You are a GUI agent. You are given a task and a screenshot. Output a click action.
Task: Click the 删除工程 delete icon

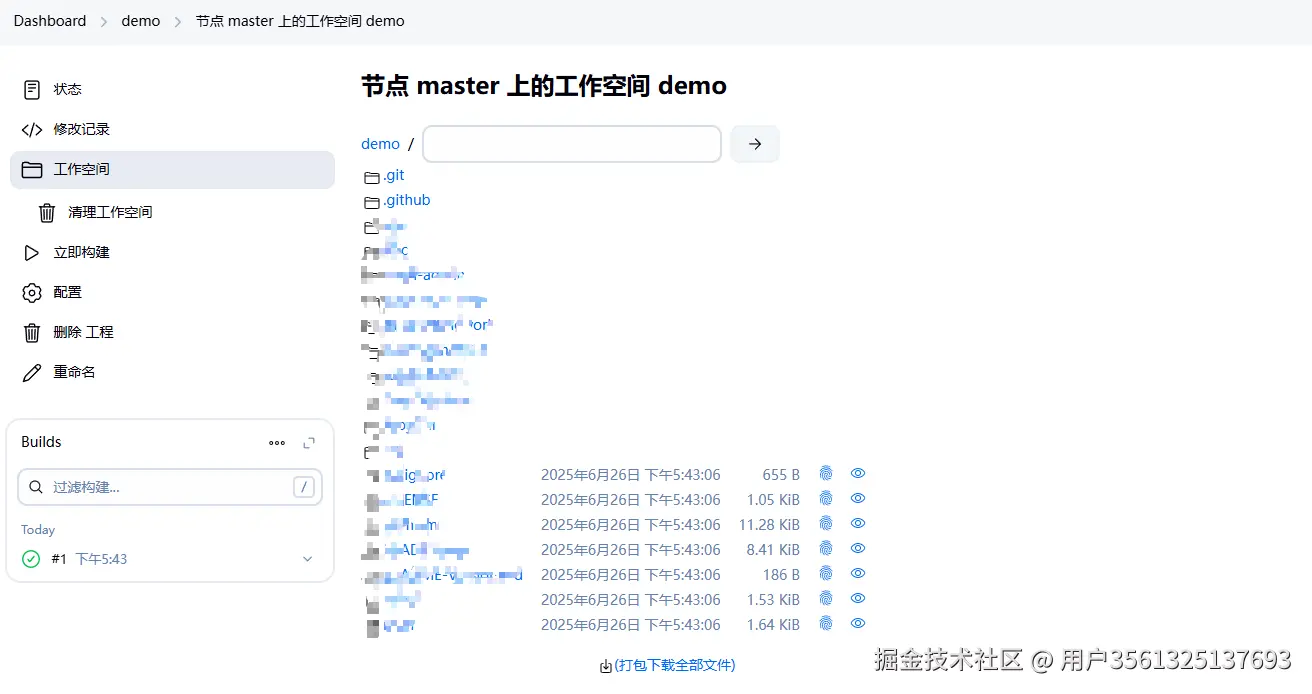(31, 331)
